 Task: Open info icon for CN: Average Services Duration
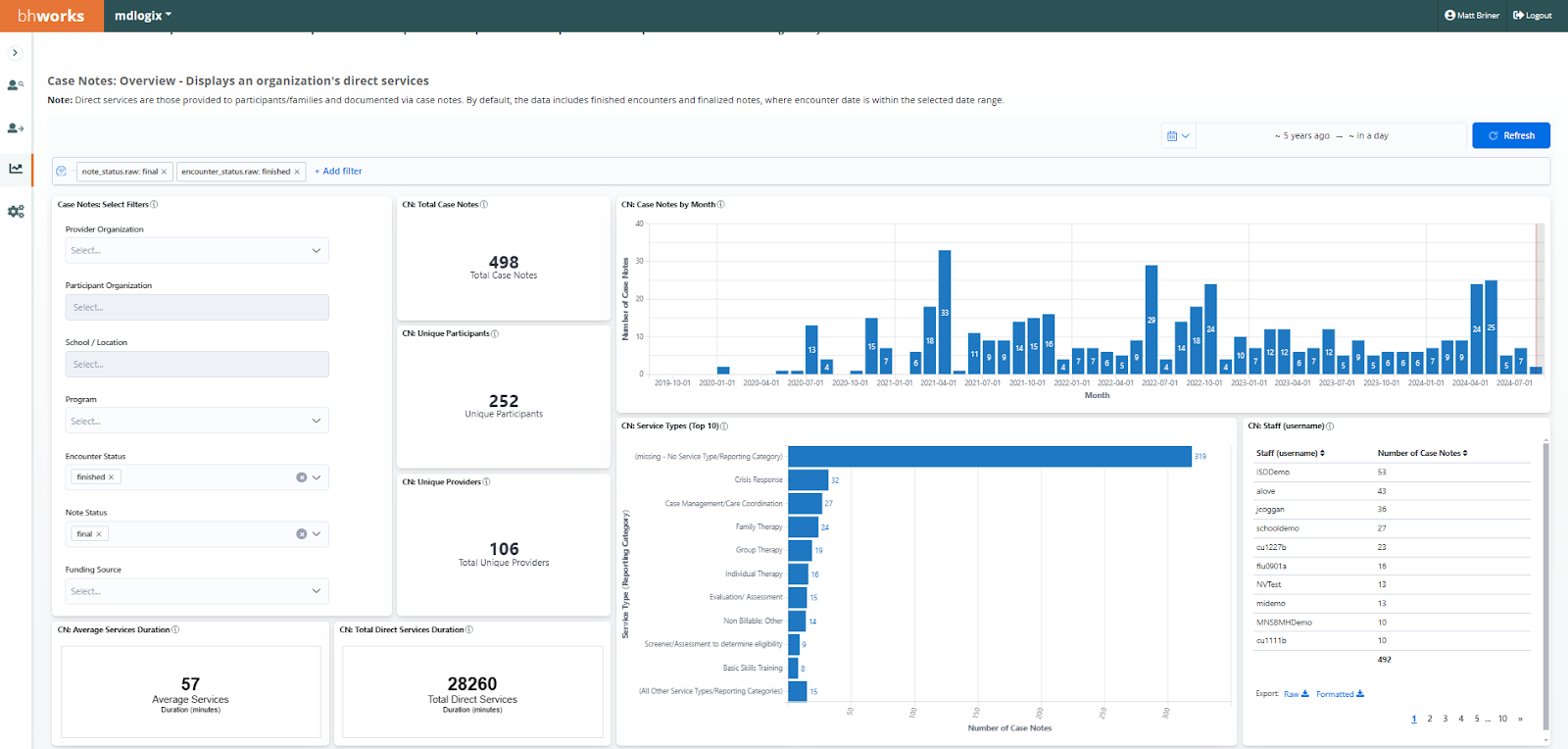click(x=175, y=630)
